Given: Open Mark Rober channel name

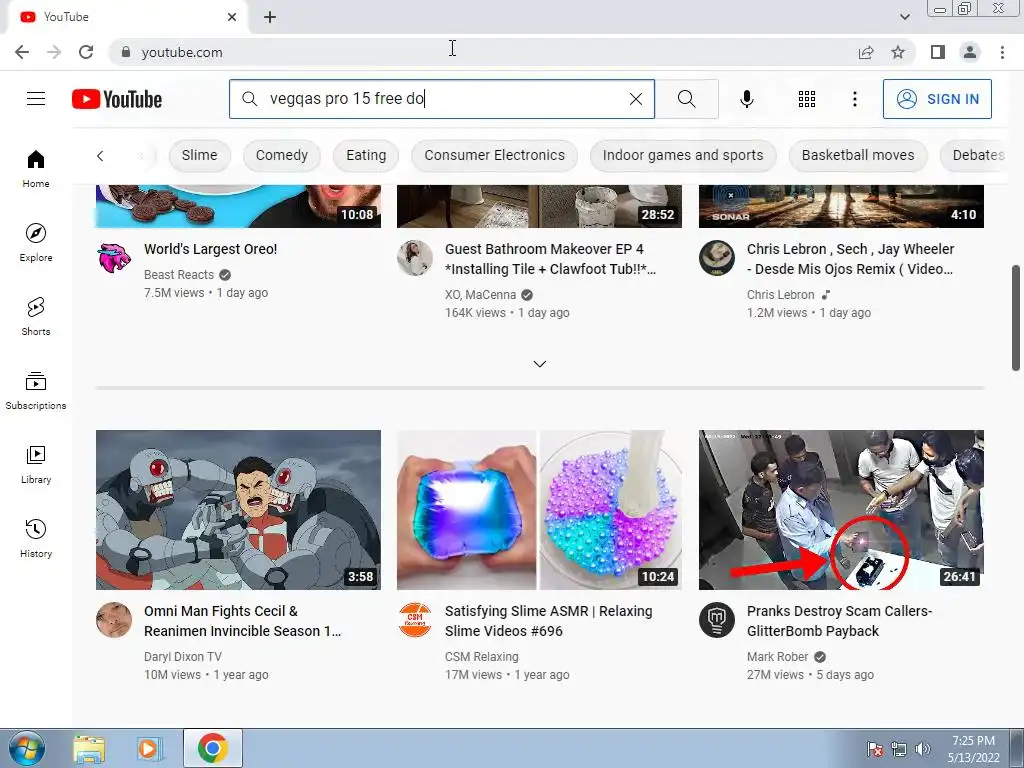Looking at the screenshot, I should (777, 656).
